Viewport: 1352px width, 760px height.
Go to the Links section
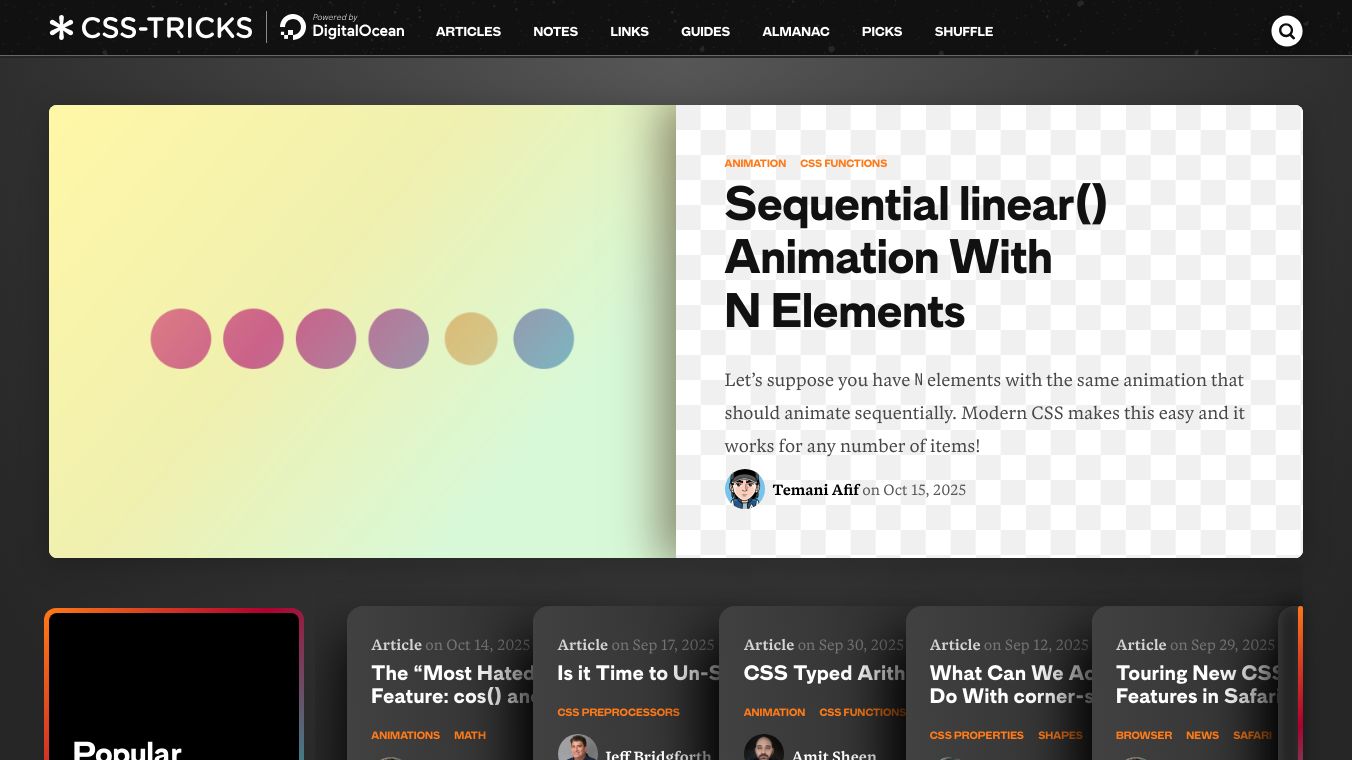coord(630,31)
